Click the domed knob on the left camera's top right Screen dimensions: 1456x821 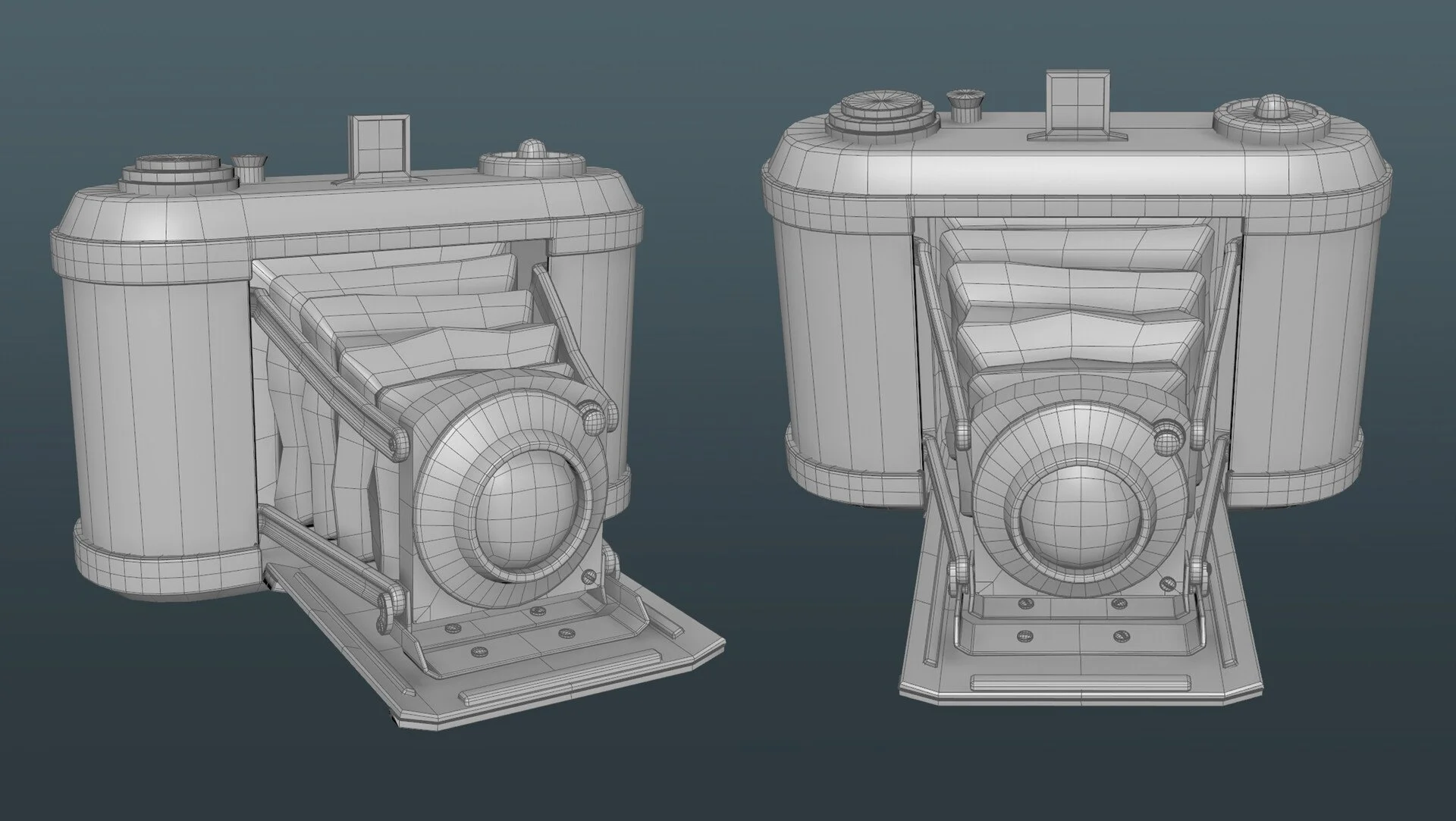click(532, 160)
